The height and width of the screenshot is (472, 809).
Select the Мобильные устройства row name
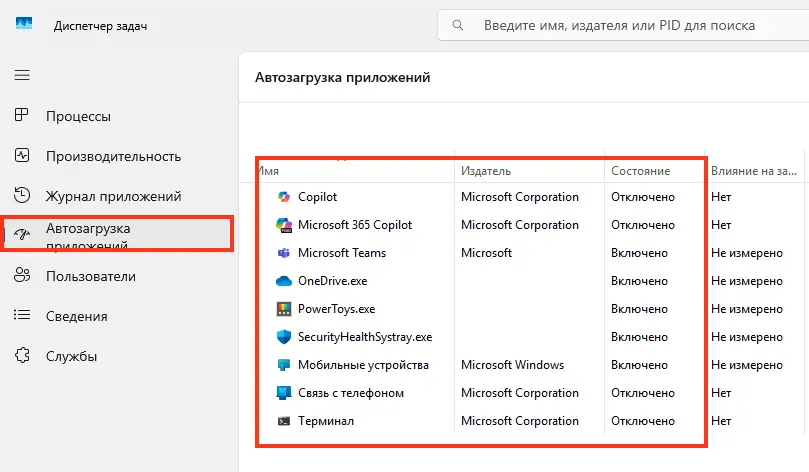(363, 365)
